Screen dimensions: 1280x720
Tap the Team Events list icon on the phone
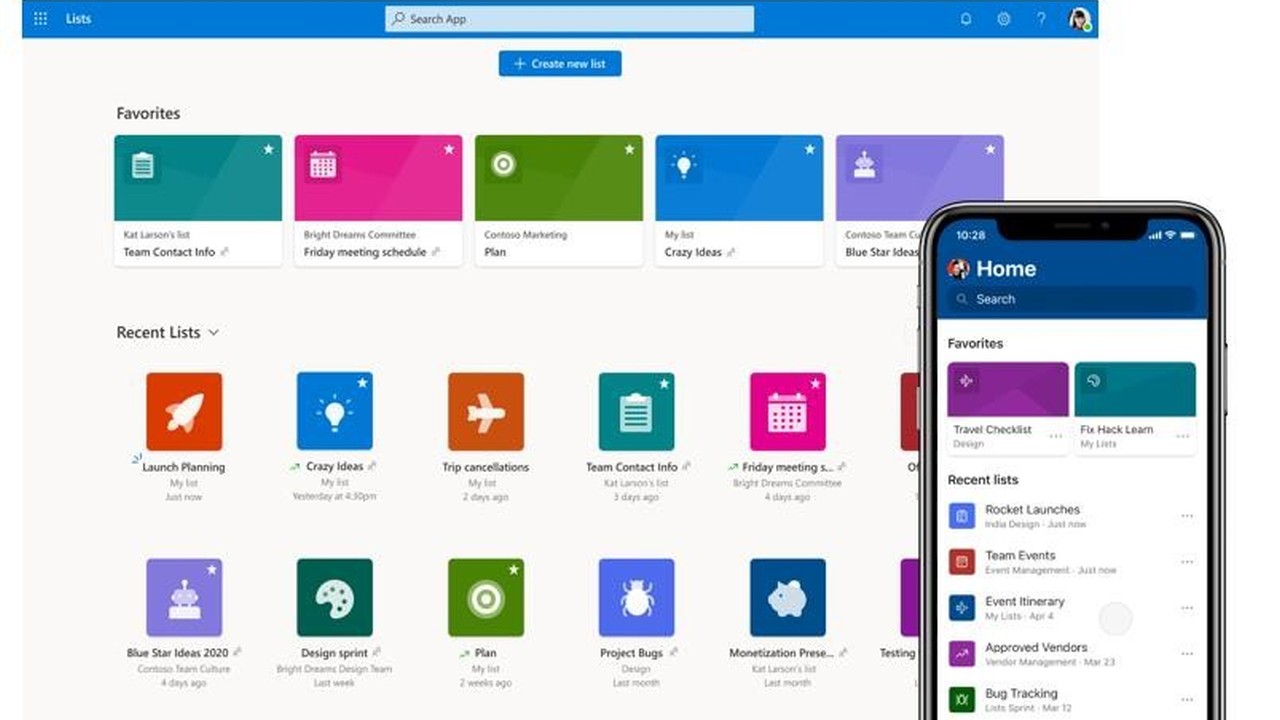coord(961,562)
